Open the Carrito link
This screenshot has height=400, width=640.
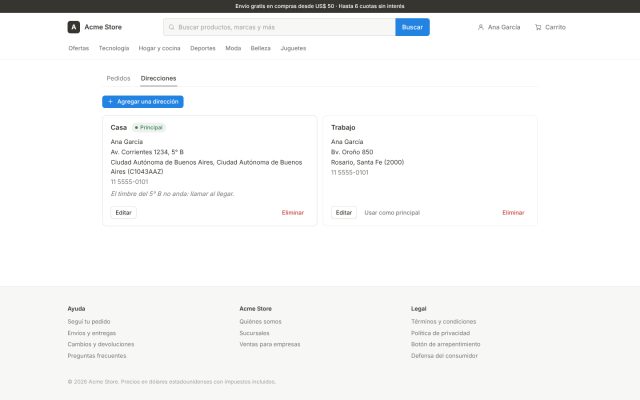[550, 27]
